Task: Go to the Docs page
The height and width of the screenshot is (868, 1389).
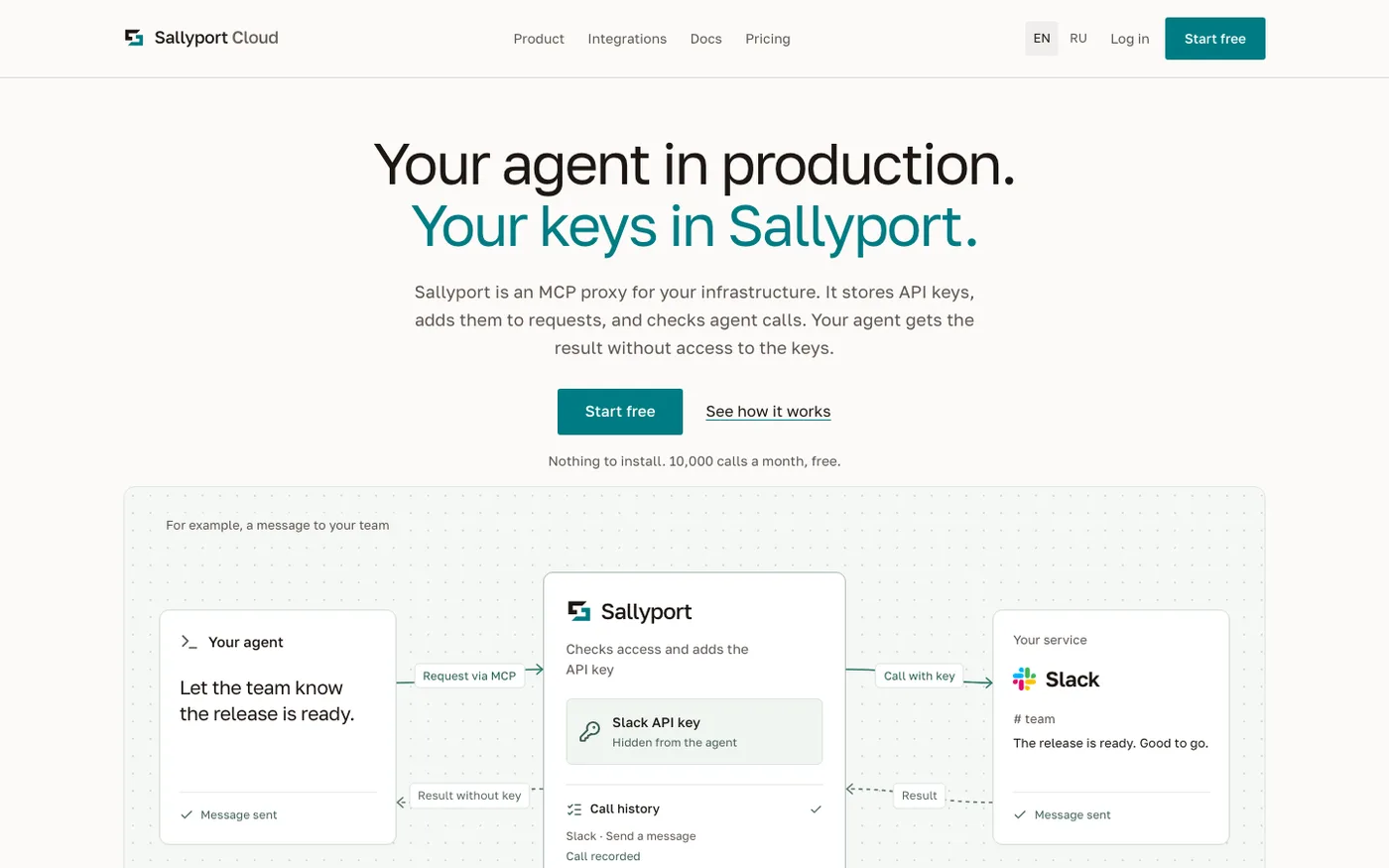Action: pyautogui.click(x=705, y=39)
